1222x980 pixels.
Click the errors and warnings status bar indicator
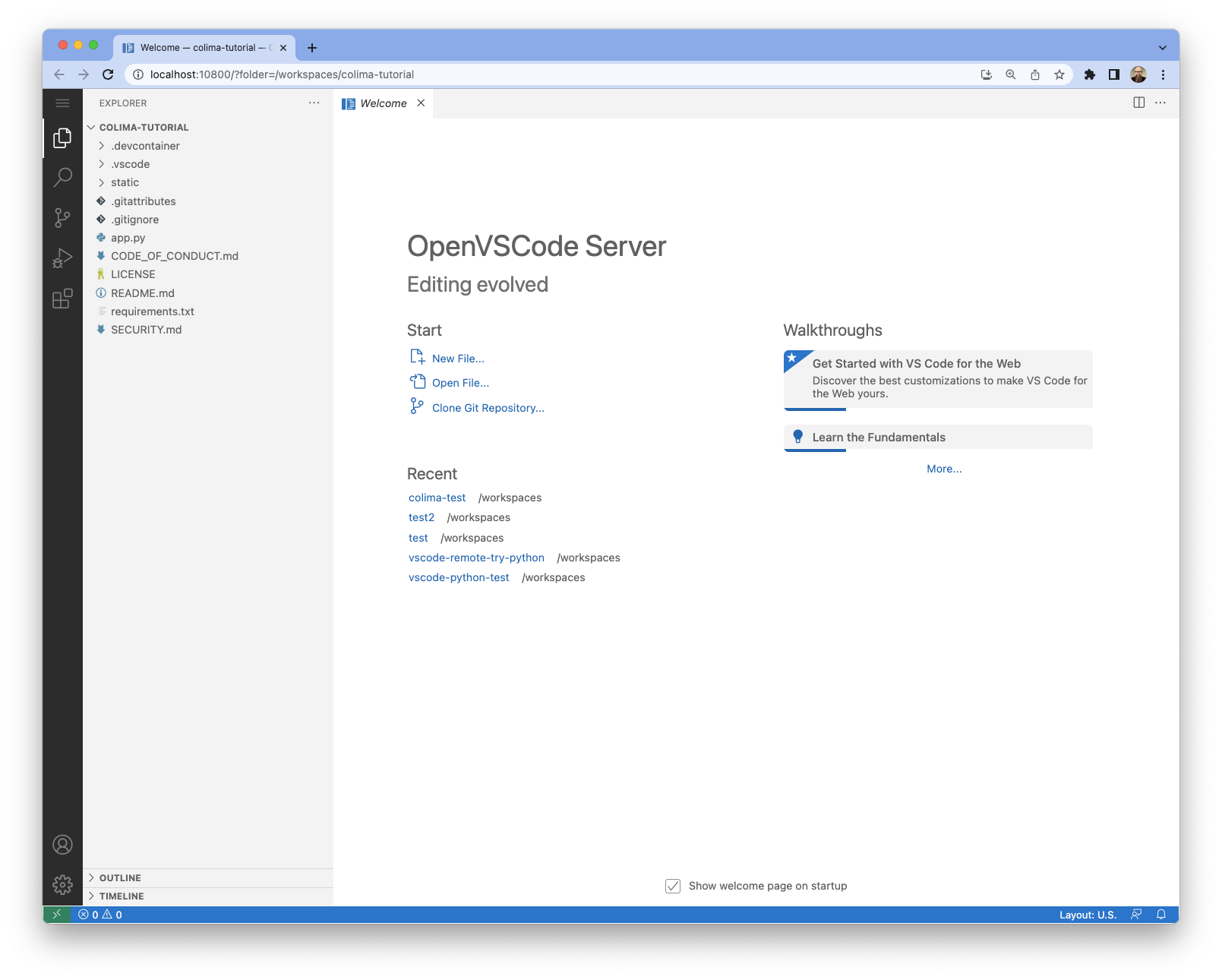click(99, 915)
